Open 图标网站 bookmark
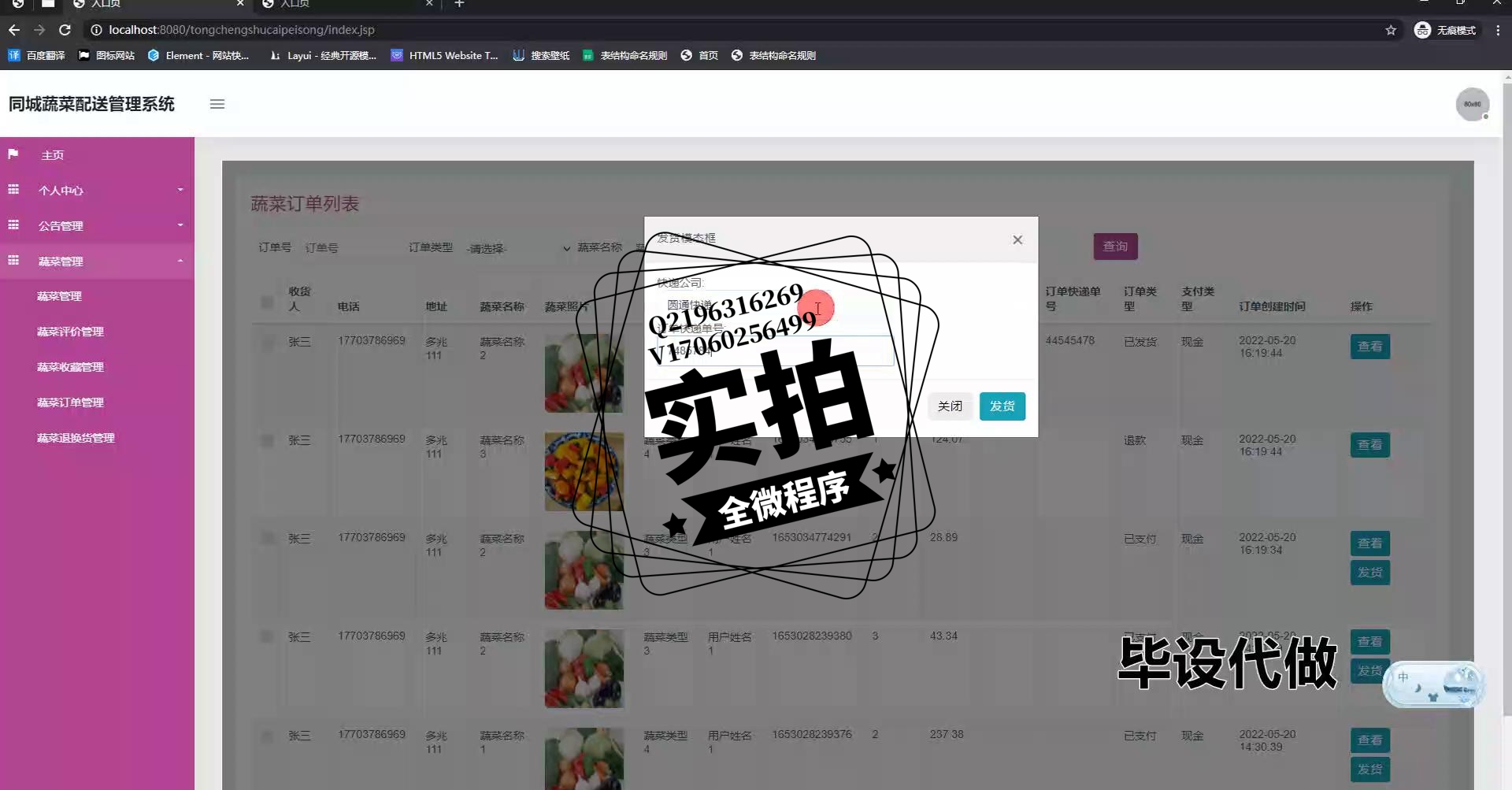 click(x=106, y=55)
